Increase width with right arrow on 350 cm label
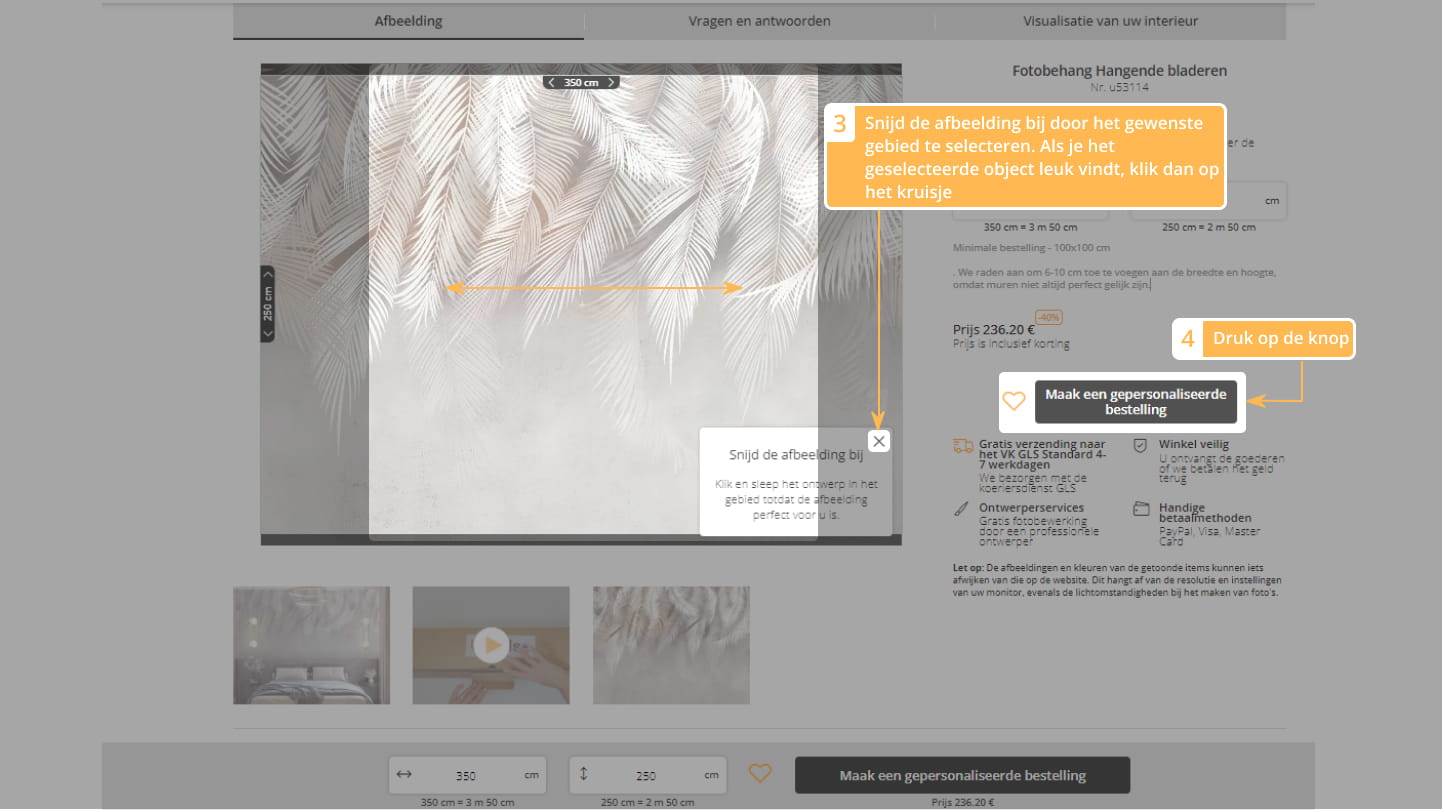 (x=611, y=83)
